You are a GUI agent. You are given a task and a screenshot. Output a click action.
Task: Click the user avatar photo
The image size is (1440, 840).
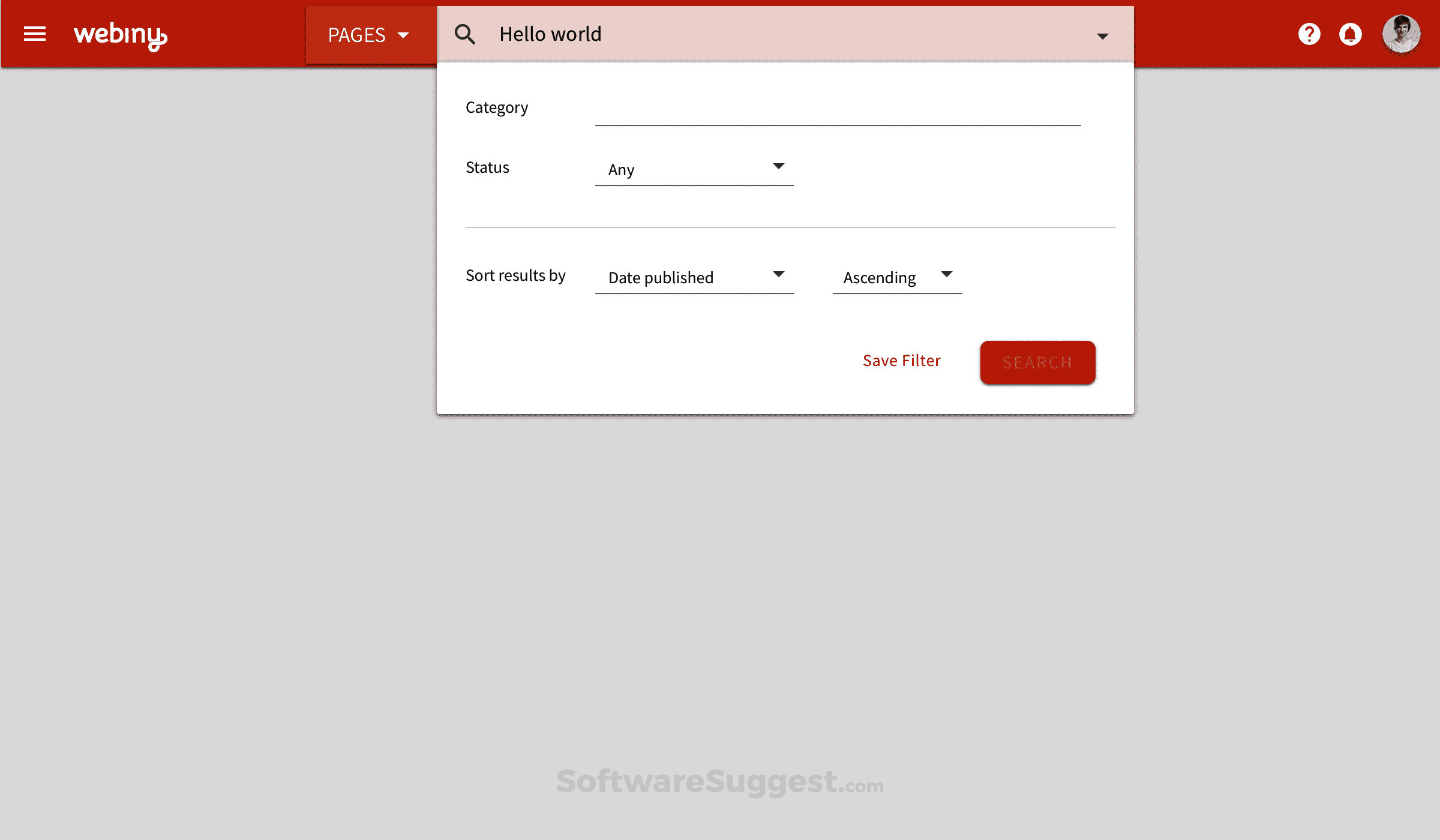pyautogui.click(x=1402, y=34)
